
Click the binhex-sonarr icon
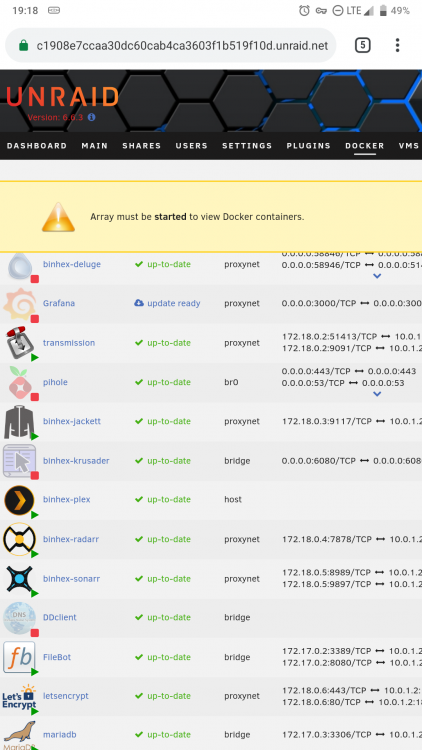19,579
